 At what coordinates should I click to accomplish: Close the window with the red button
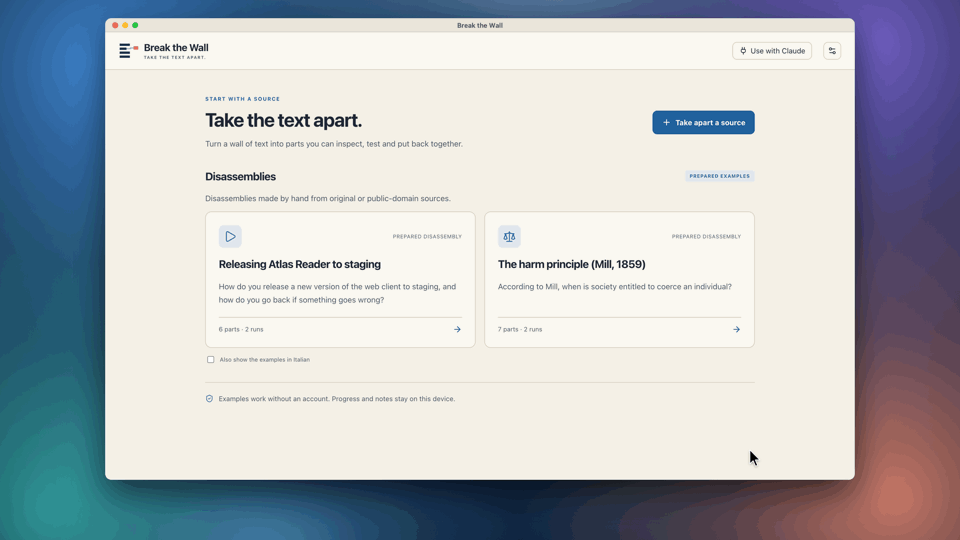(115, 25)
